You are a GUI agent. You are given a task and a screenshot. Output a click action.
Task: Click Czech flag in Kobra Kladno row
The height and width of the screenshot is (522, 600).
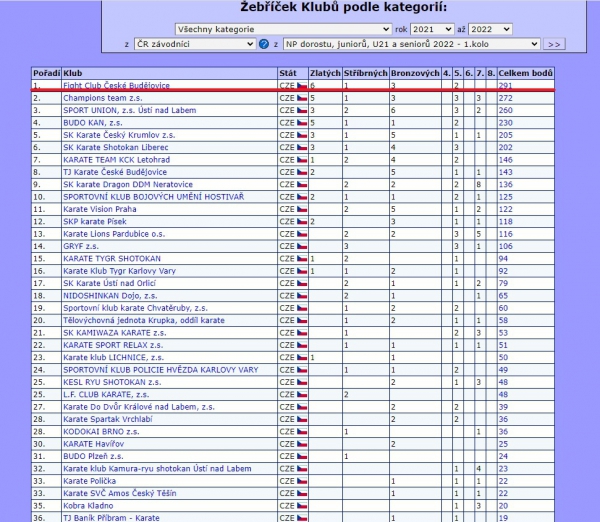point(302,506)
